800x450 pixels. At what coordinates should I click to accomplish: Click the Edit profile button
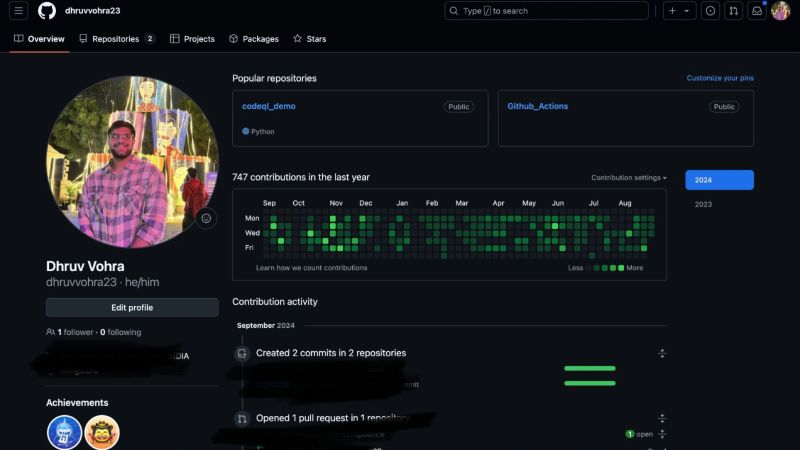(132, 308)
